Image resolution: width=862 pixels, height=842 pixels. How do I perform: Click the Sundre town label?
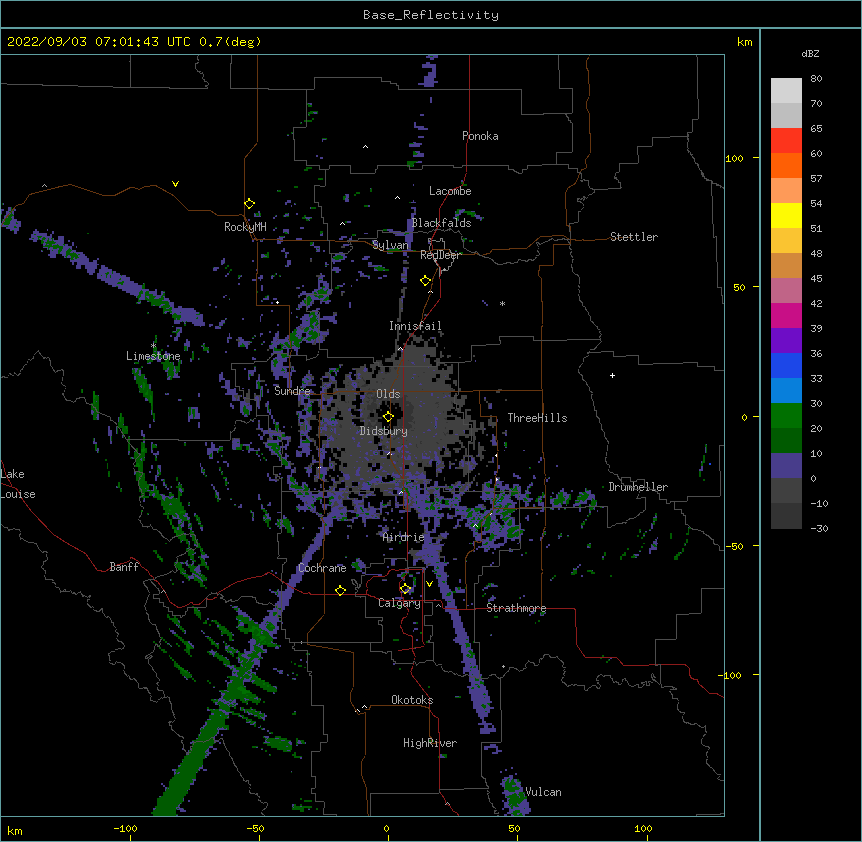click(x=292, y=391)
